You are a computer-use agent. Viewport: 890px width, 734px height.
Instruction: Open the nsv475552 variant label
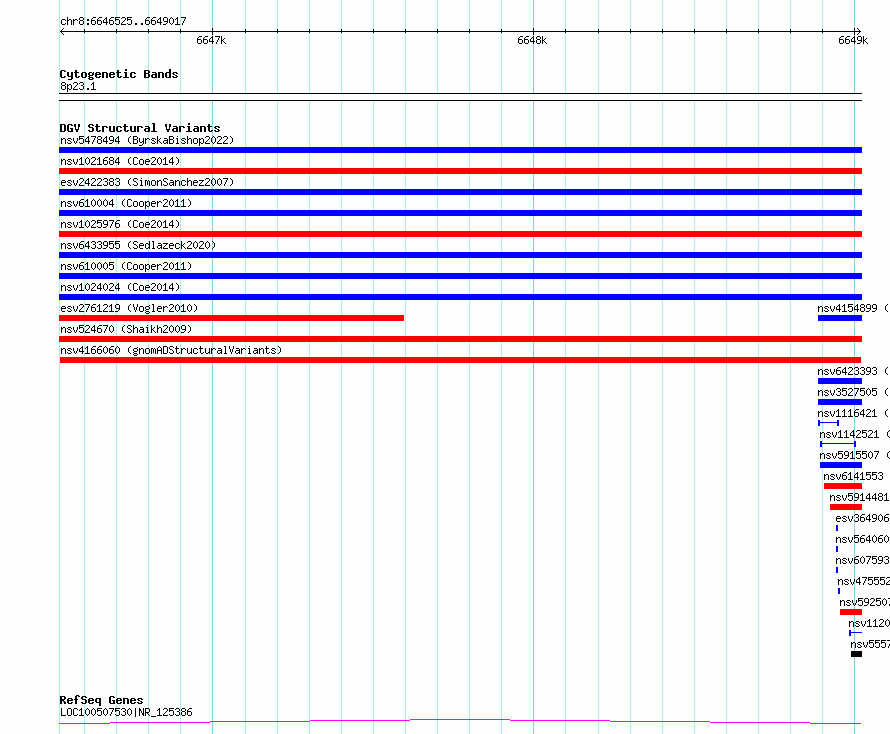point(863,581)
